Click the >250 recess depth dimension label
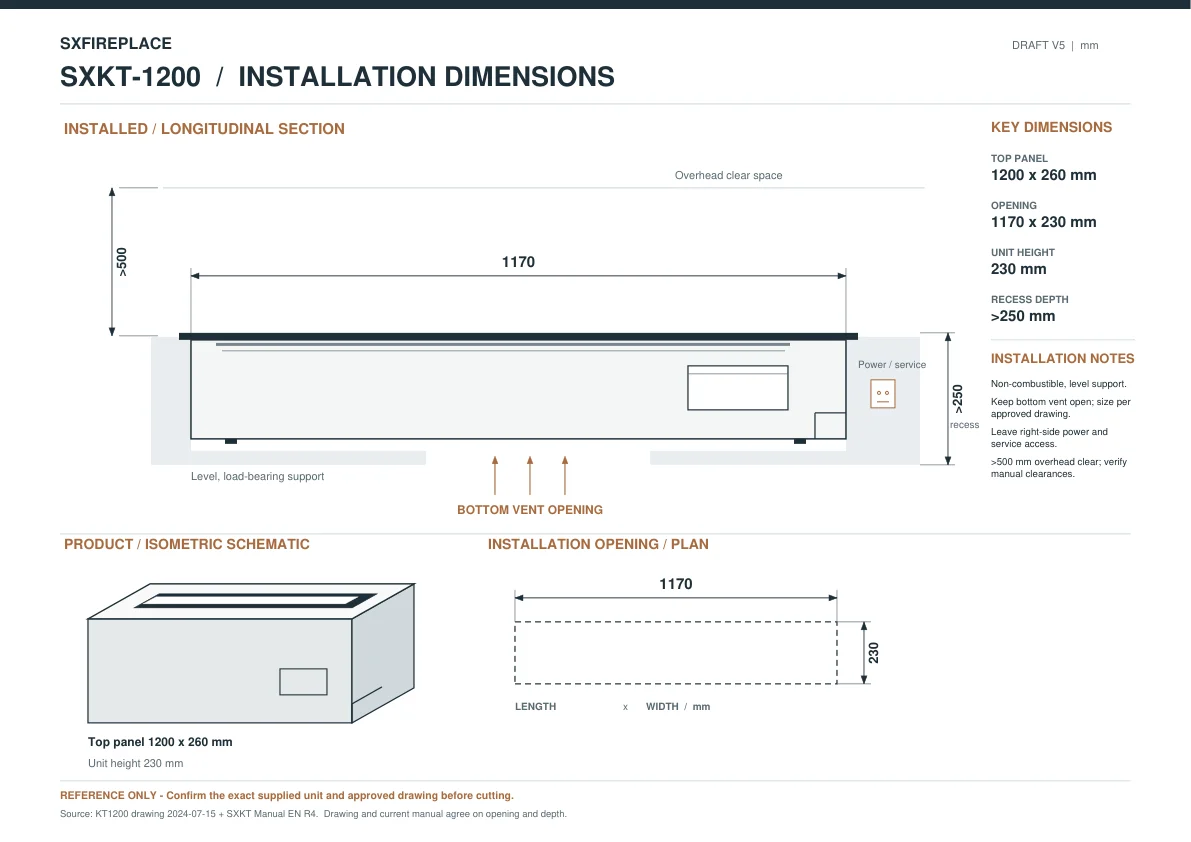This screenshot has width=1191, height=842. point(957,399)
